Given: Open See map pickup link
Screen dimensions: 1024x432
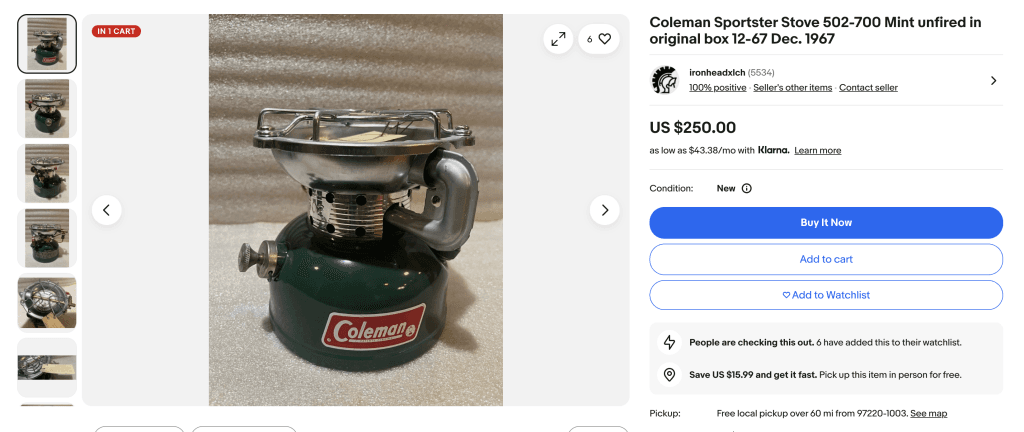Looking at the screenshot, I should [928, 413].
